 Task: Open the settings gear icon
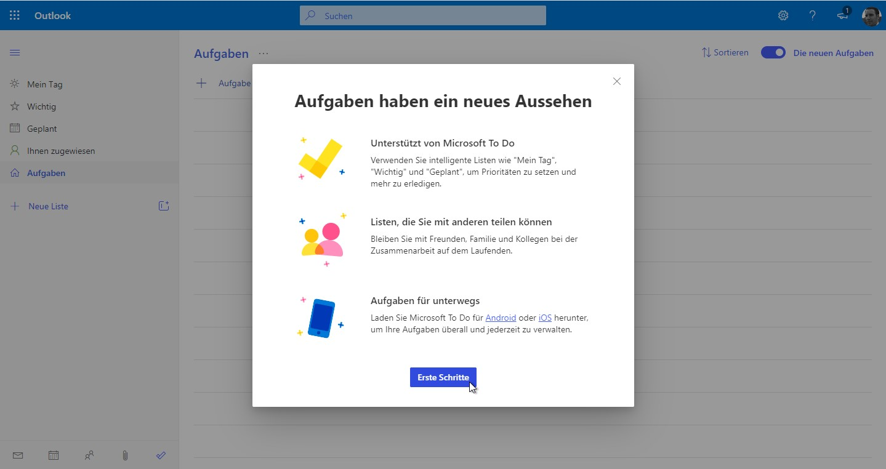click(783, 16)
